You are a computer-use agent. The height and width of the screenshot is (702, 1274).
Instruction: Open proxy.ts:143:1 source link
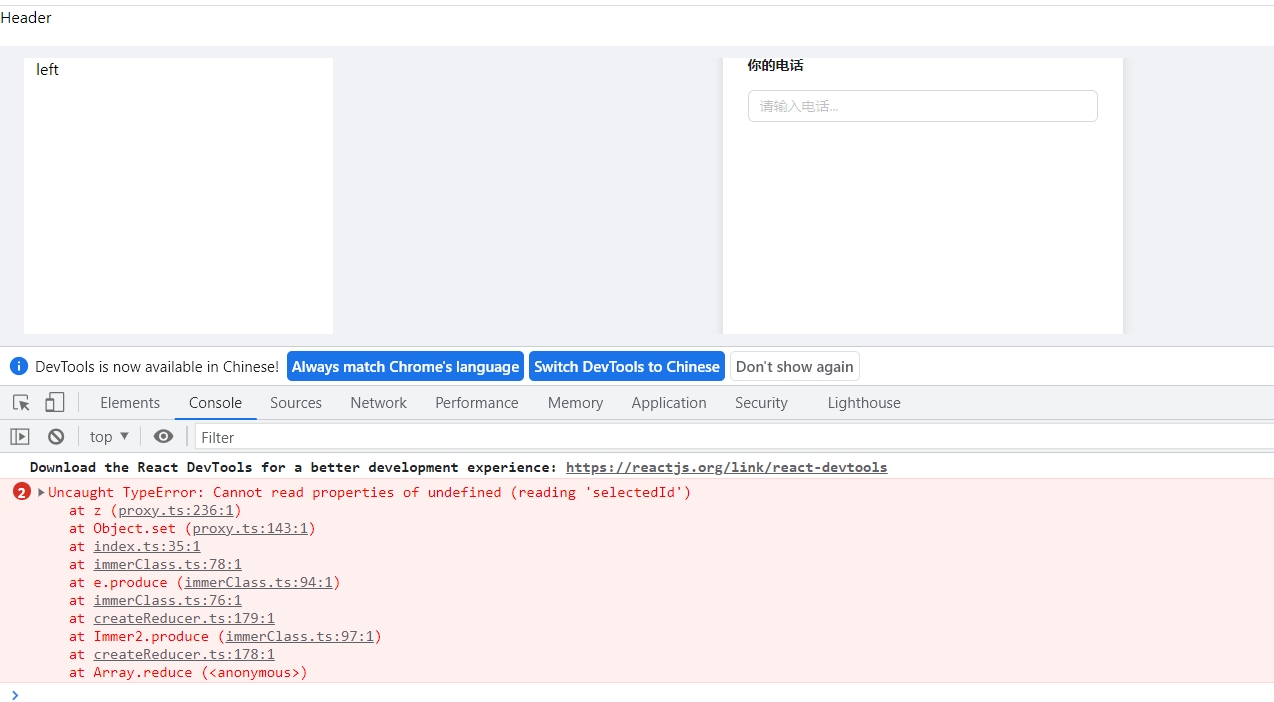pos(250,528)
